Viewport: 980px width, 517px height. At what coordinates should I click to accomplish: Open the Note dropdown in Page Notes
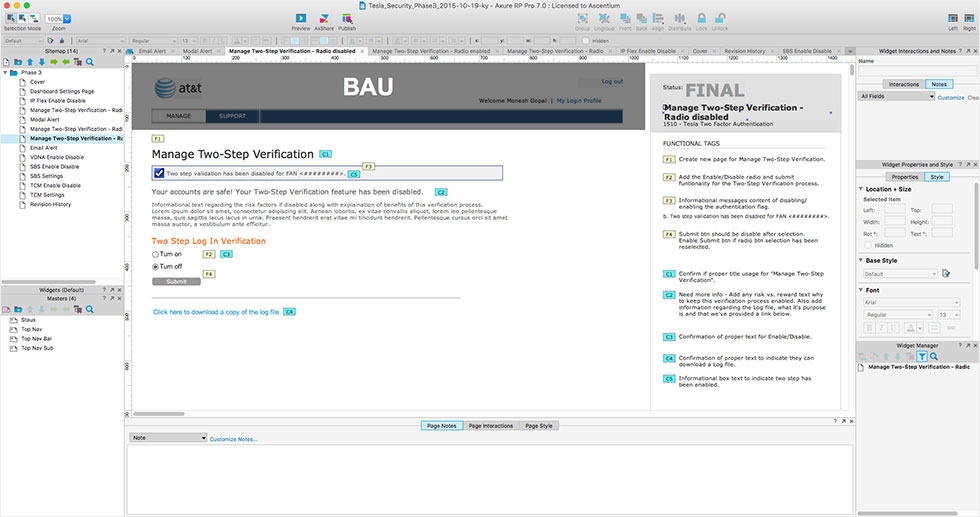tap(168, 438)
